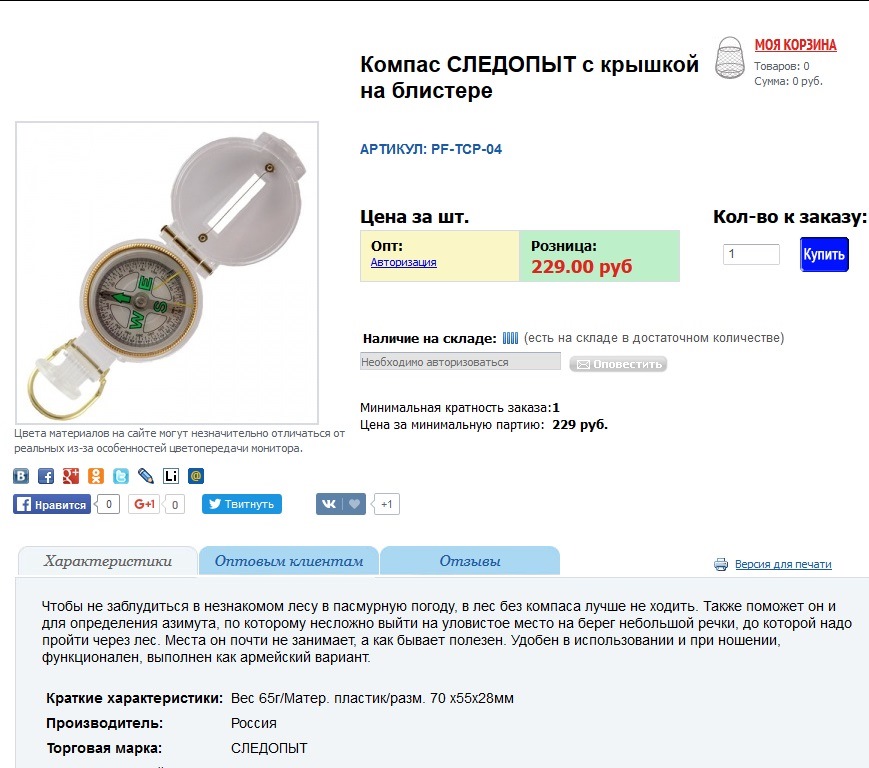Click the blue Купить button

tap(824, 254)
